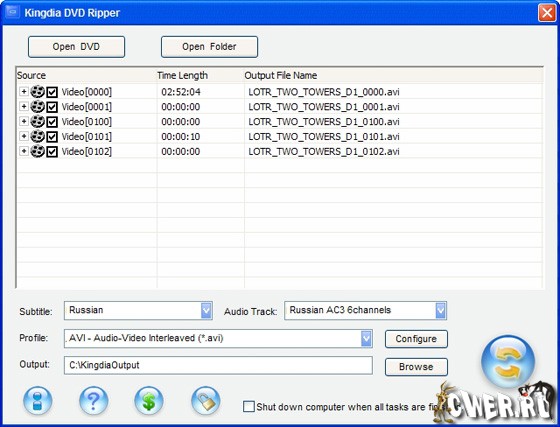
Task: Click LOTR_TWO_TOWERS_D1_0101.avi file name
Action: tap(324, 137)
